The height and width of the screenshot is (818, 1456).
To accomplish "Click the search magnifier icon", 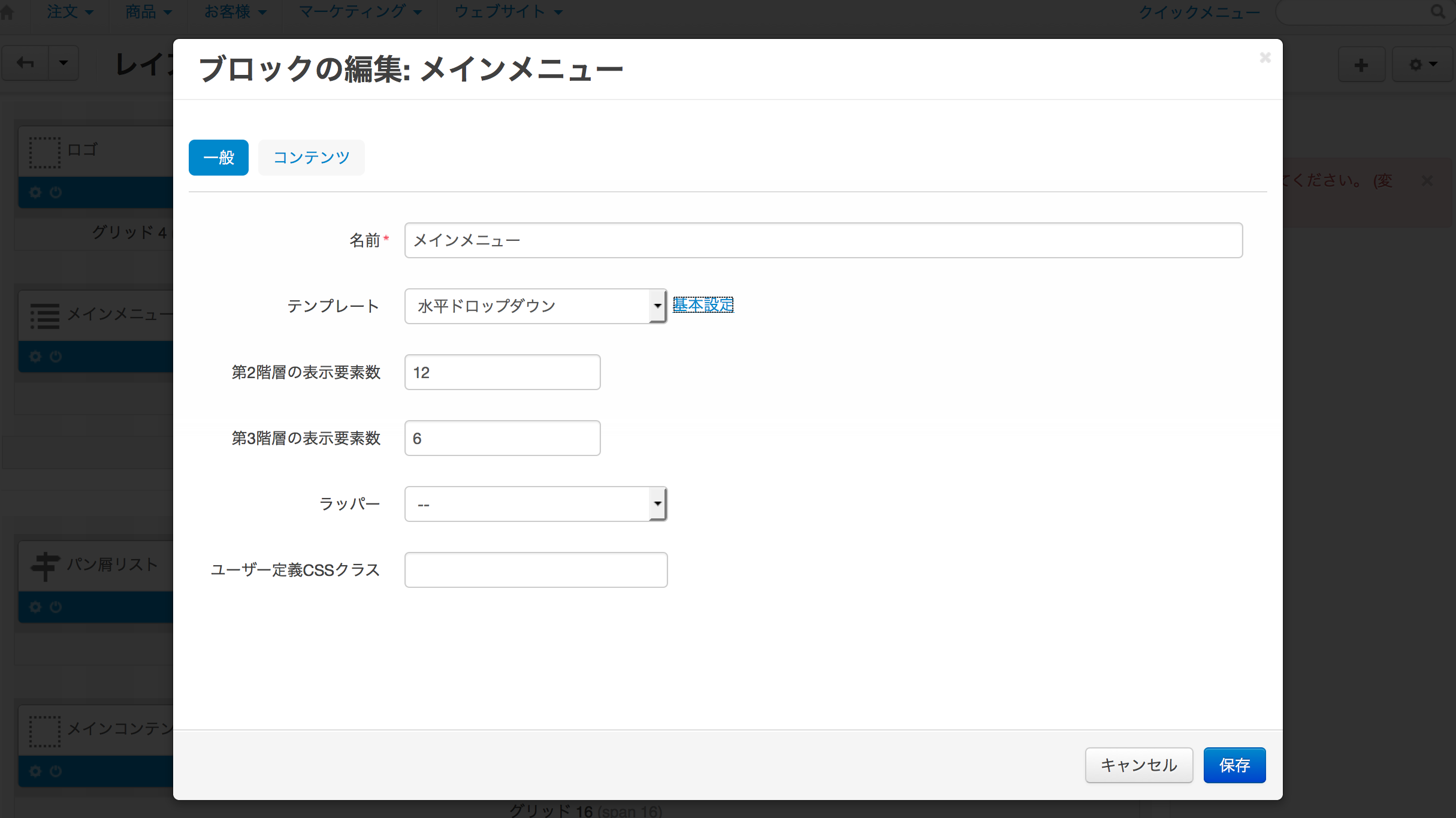I will [1437, 12].
